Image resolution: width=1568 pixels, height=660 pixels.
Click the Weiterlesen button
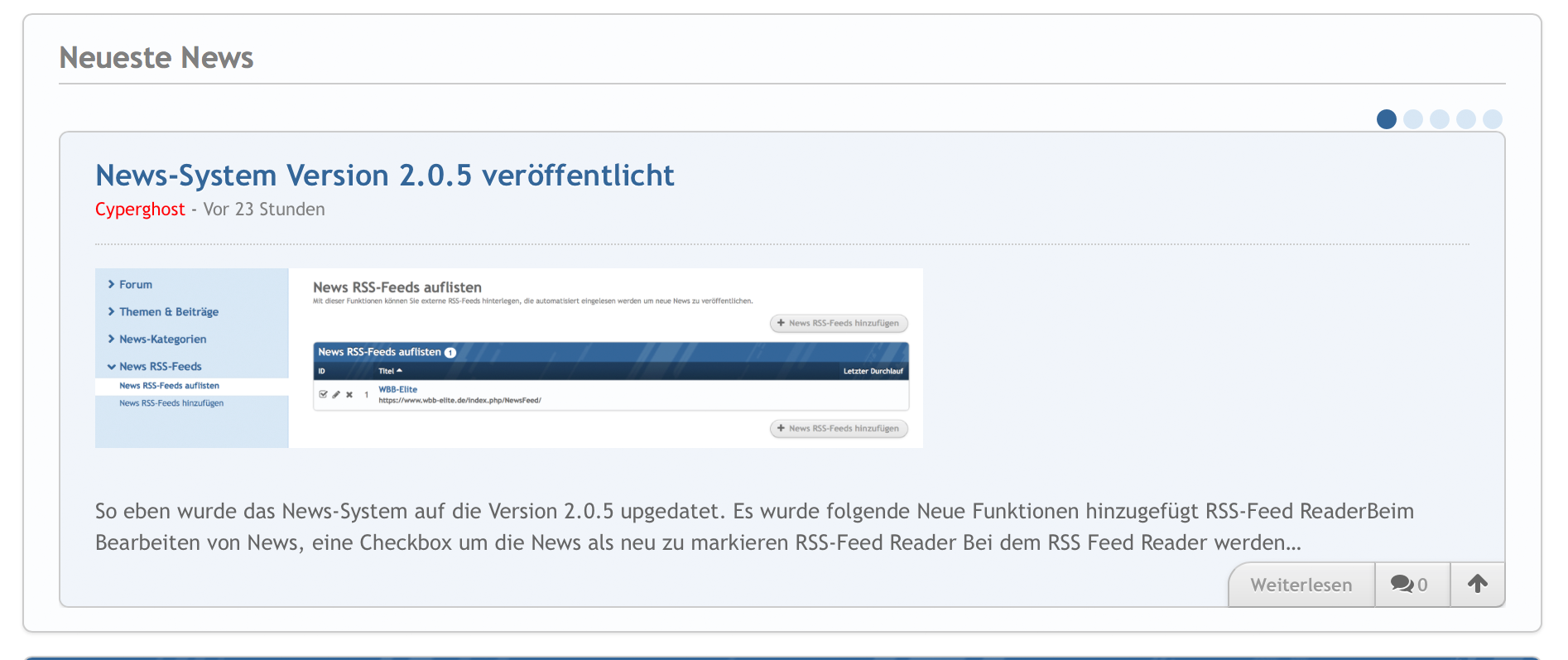(x=1301, y=585)
